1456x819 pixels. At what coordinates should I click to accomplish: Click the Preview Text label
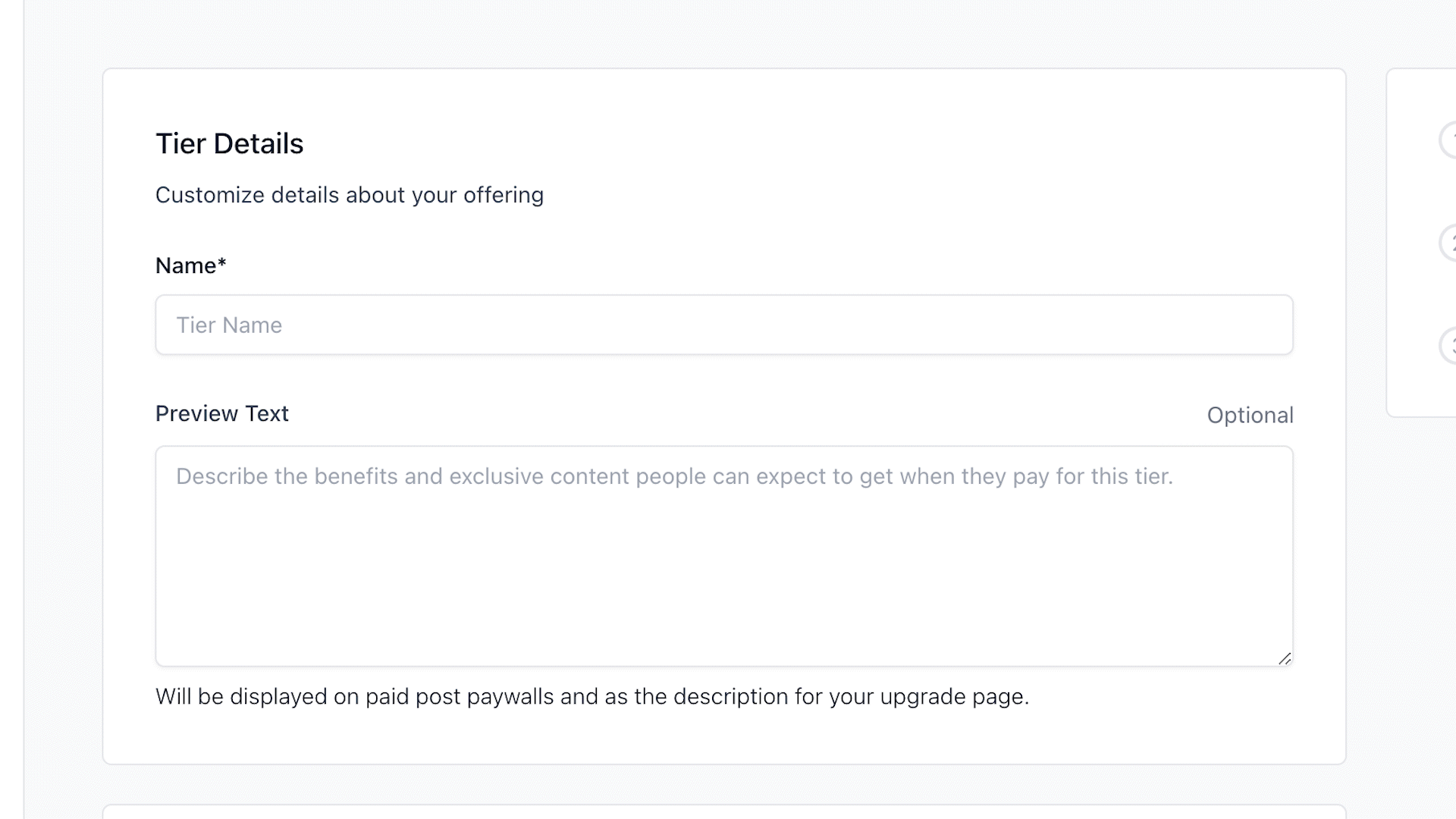[221, 413]
